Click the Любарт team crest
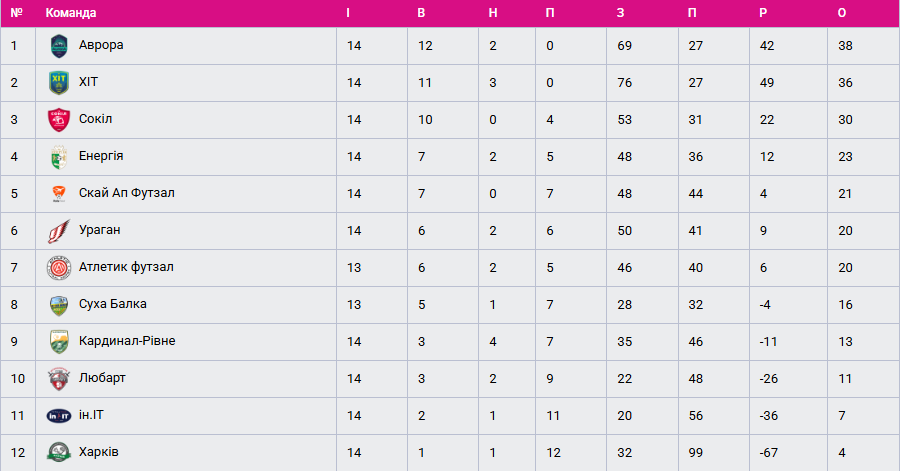Viewport: 900px width, 471px height. point(58,378)
